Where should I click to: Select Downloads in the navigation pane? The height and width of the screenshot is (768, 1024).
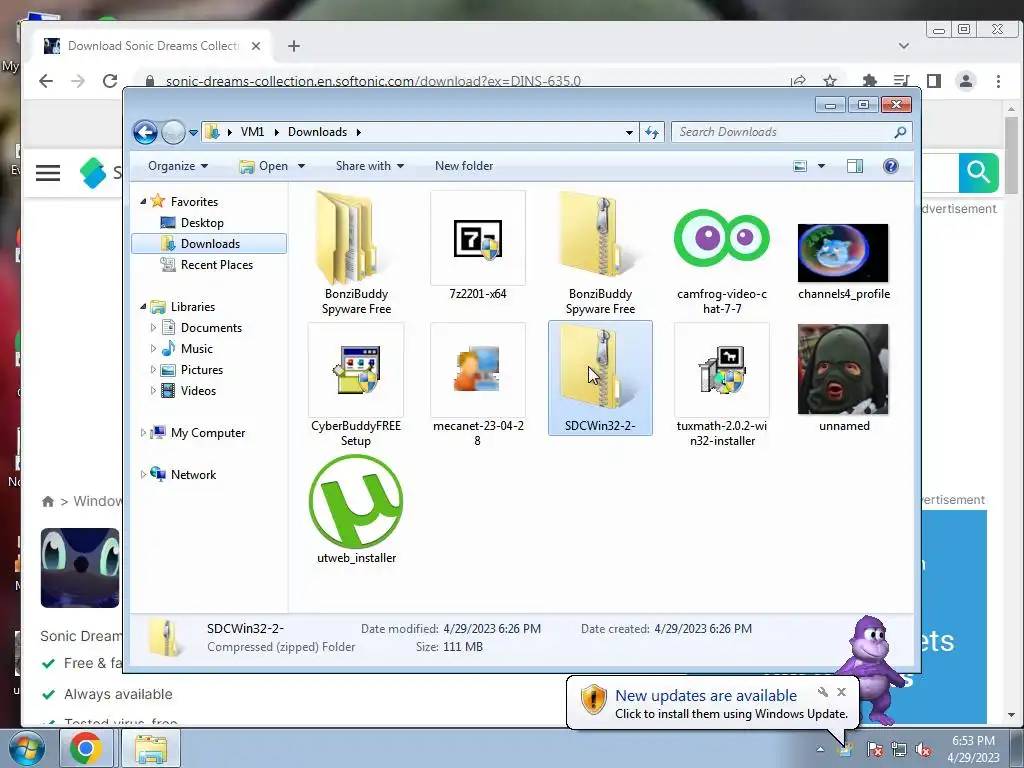[x=209, y=244]
